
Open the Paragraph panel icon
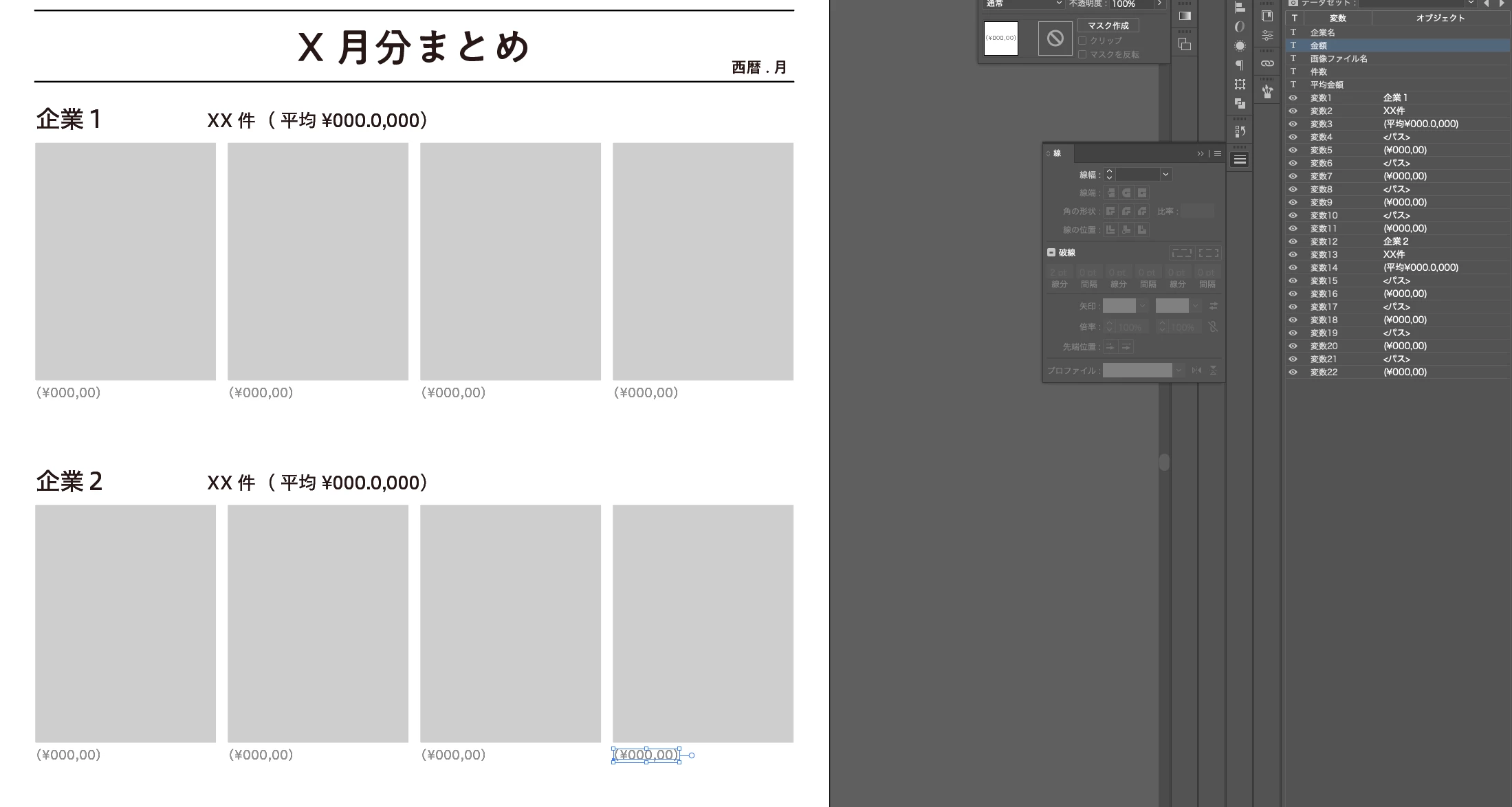(1240, 65)
